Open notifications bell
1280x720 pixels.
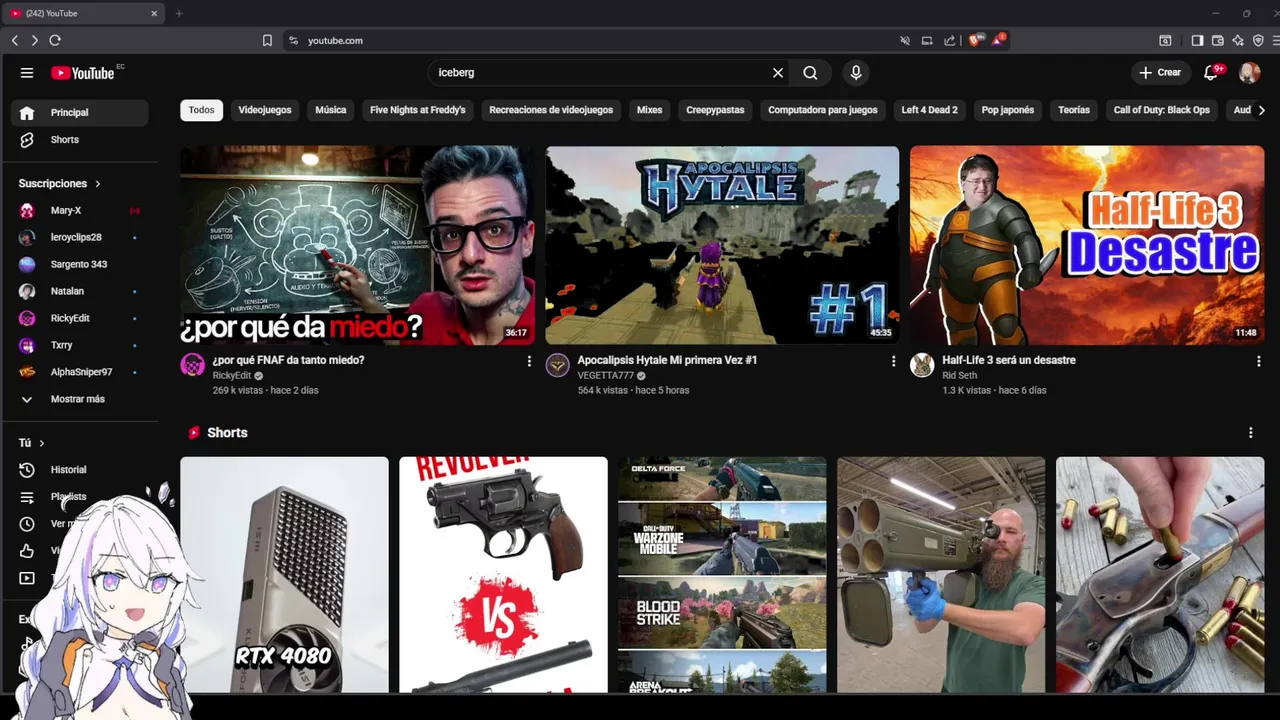click(1211, 73)
